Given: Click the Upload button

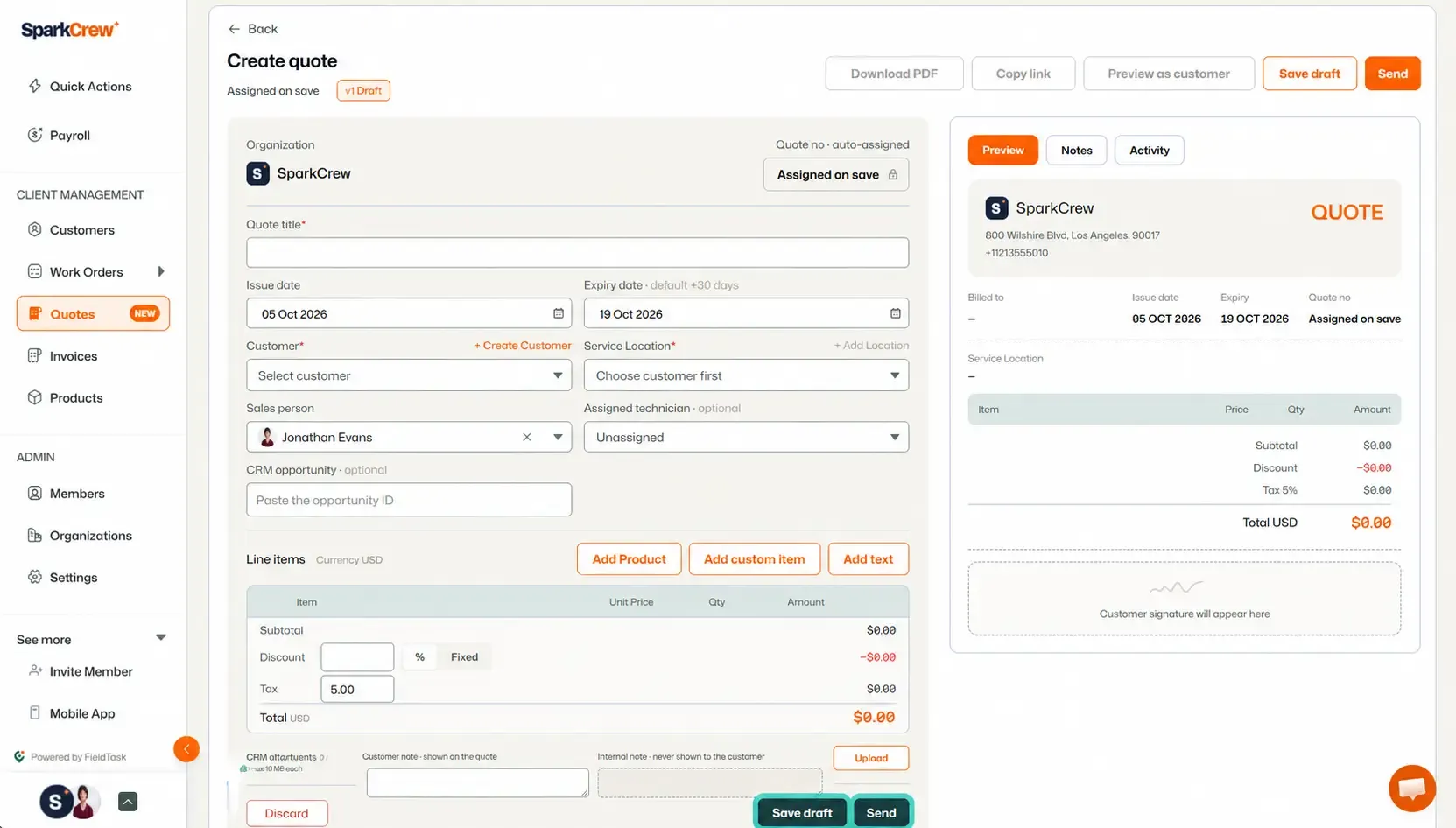Looking at the screenshot, I should click(870, 758).
